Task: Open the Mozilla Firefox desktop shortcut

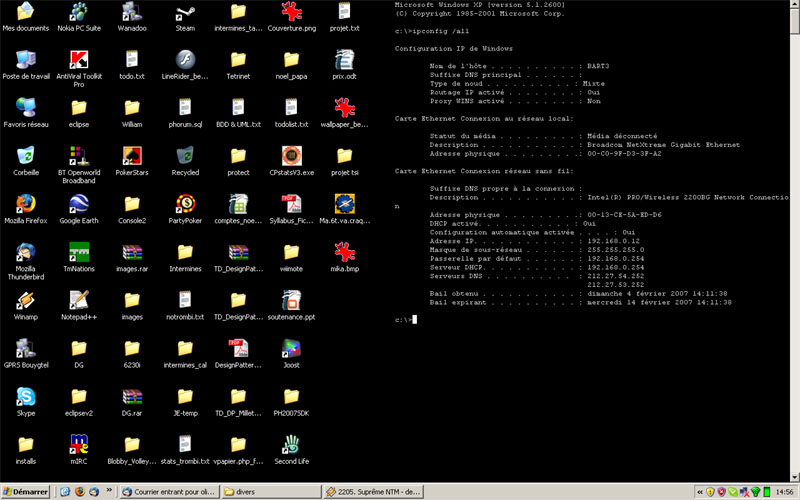Action: (x=26, y=203)
